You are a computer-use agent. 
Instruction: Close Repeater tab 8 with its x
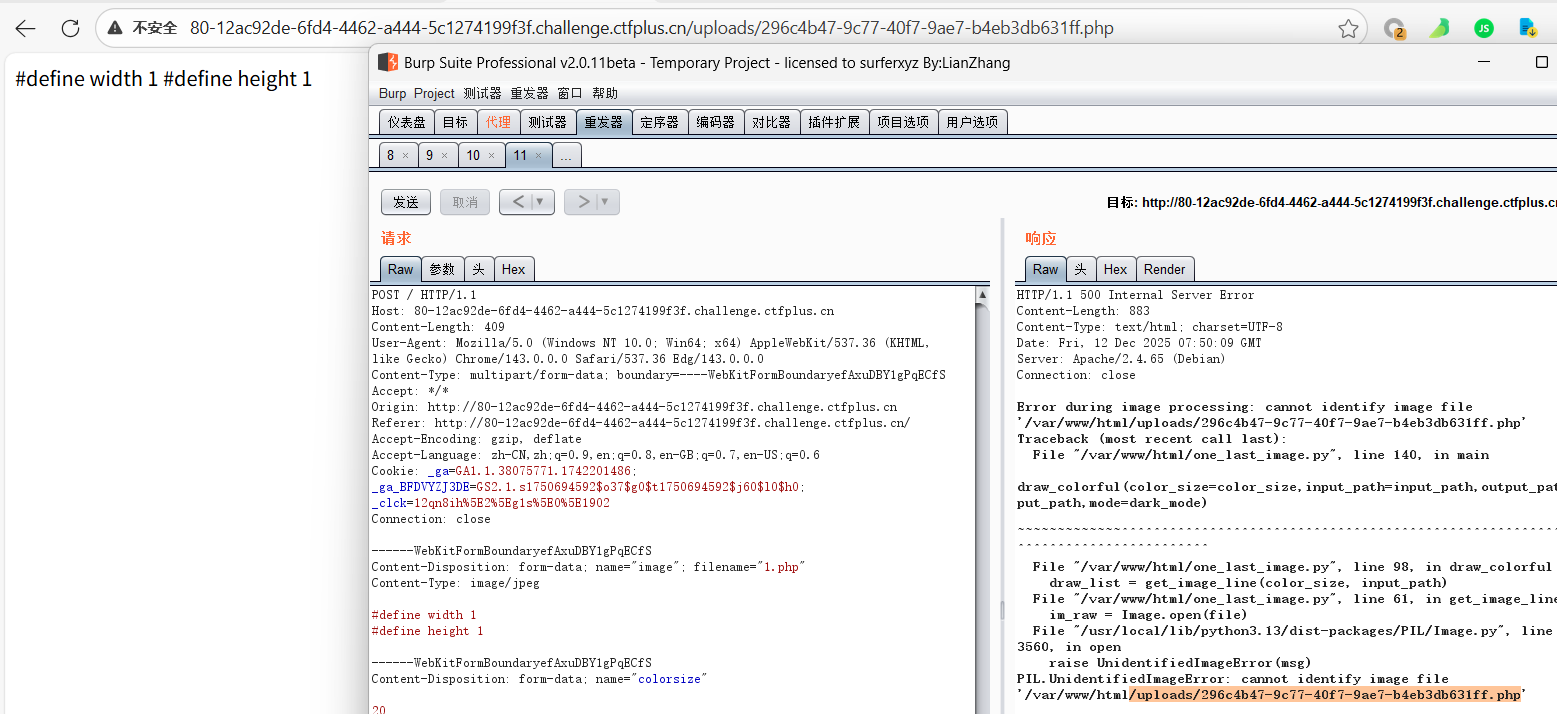(x=405, y=156)
